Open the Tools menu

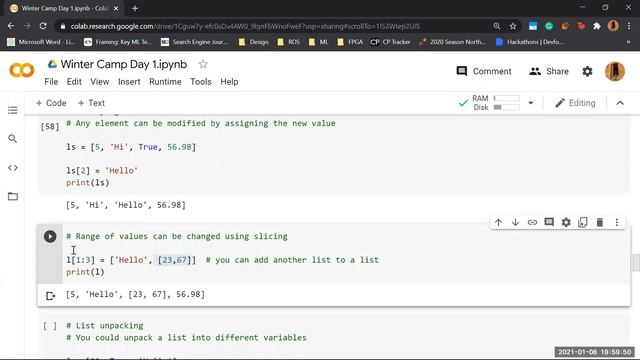click(x=201, y=82)
